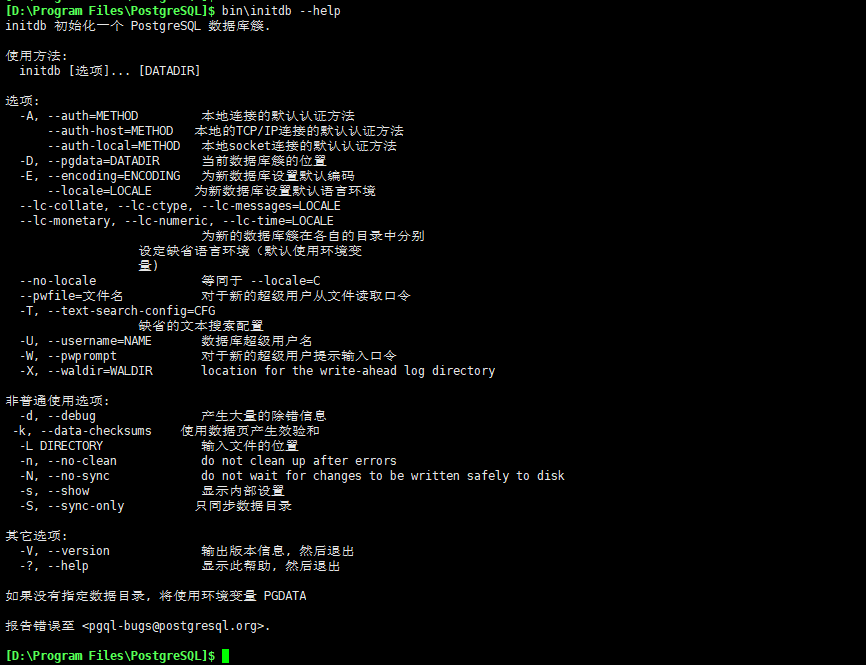Click the --username=NAME option
The width and height of the screenshot is (866, 665).
point(100,341)
